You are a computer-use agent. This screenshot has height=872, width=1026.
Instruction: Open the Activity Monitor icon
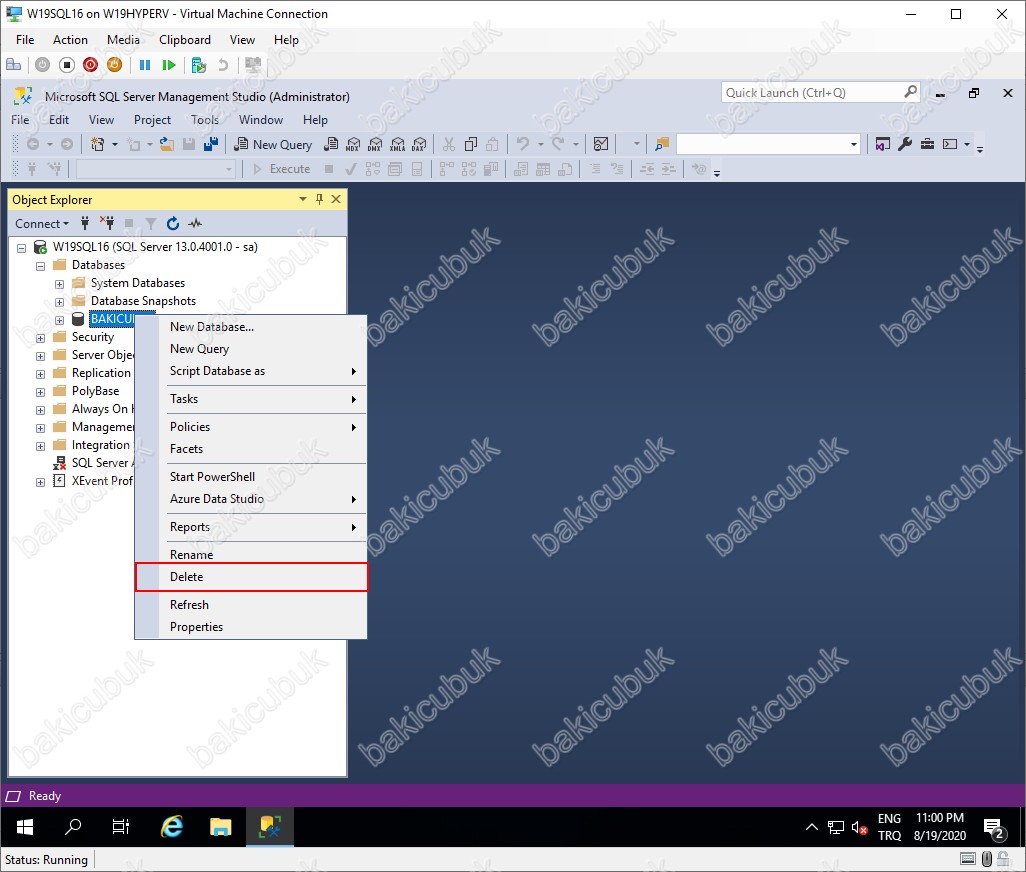coord(601,144)
